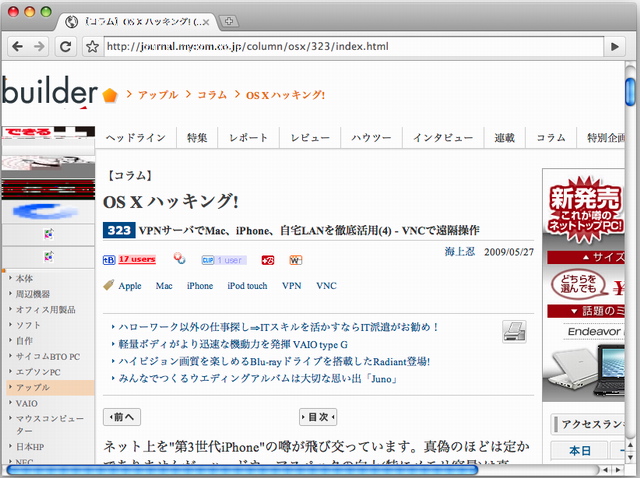The width and height of the screenshot is (640, 478).
Task: Click the 前へ previous button
Action: point(122,417)
